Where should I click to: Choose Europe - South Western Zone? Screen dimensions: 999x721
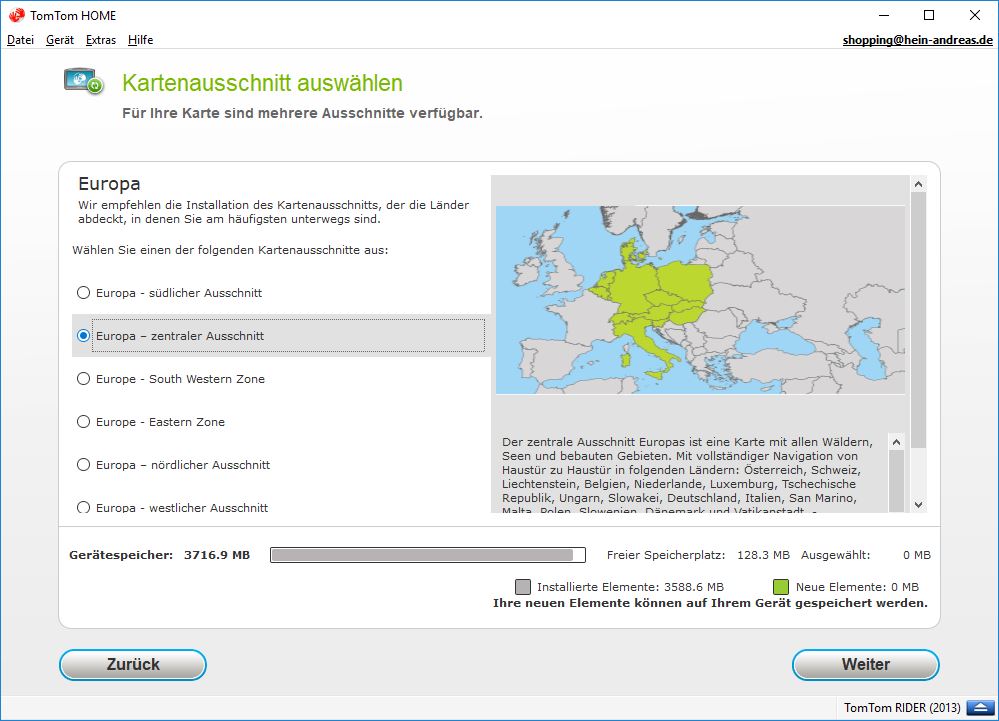[x=84, y=379]
